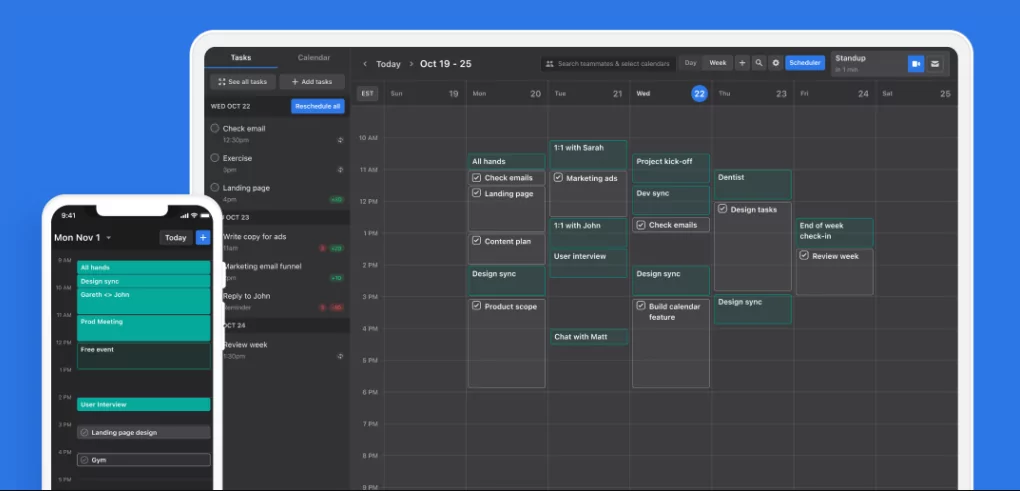This screenshot has height=491, width=1020.
Task: Open Free event on phone
Action: click(144, 356)
